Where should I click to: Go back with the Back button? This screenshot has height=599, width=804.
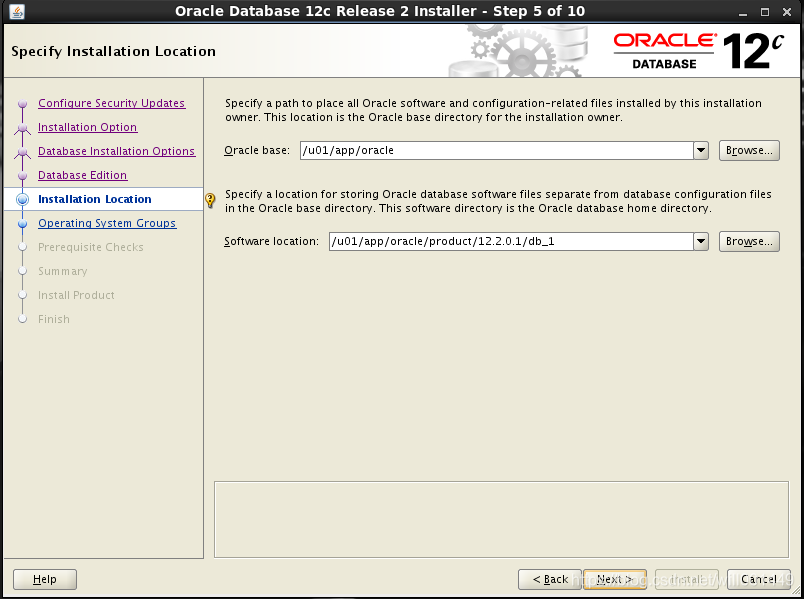pyautogui.click(x=550, y=580)
